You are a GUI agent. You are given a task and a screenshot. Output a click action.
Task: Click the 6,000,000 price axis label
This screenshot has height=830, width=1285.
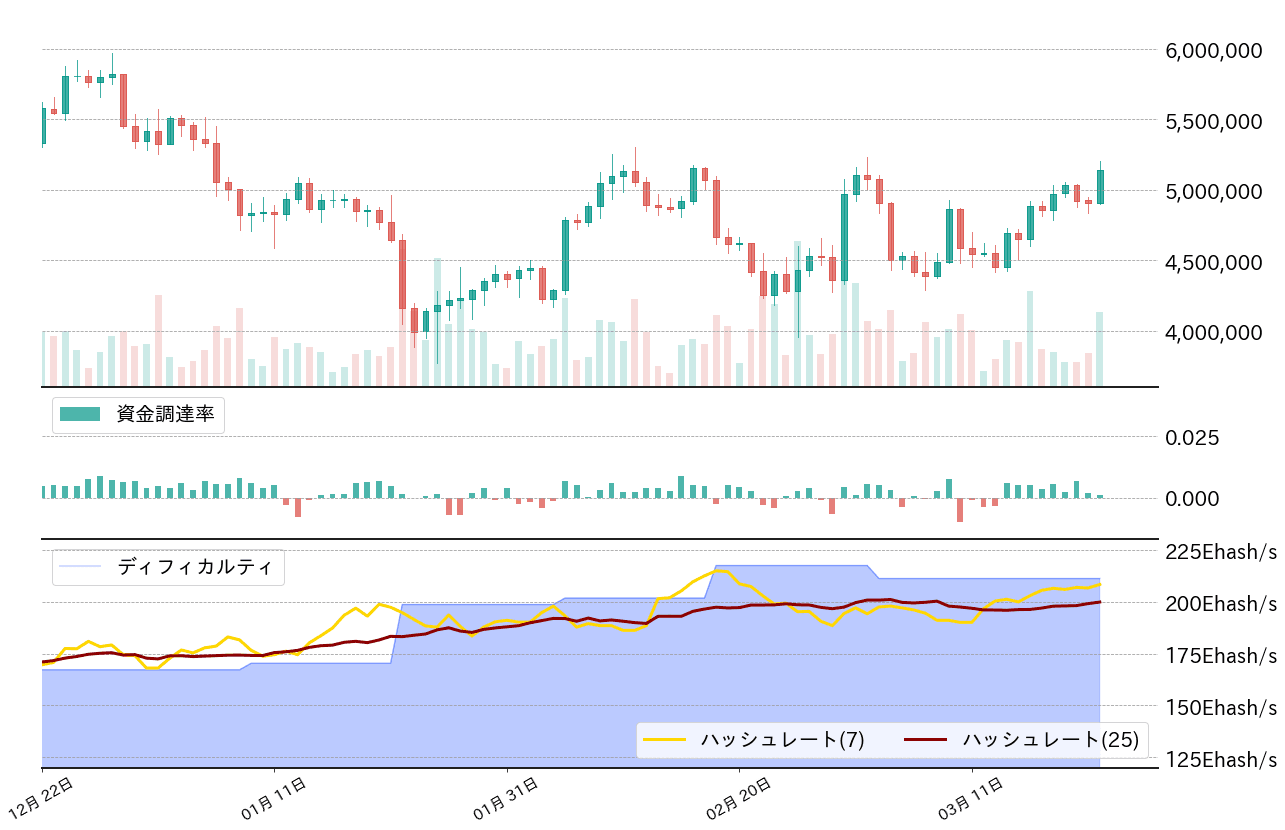[x=1214, y=50]
